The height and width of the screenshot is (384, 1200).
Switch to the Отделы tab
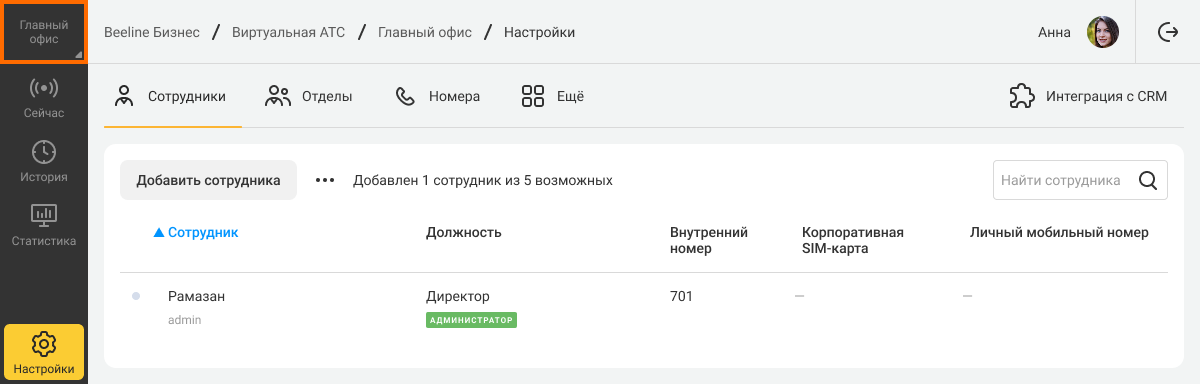(309, 97)
